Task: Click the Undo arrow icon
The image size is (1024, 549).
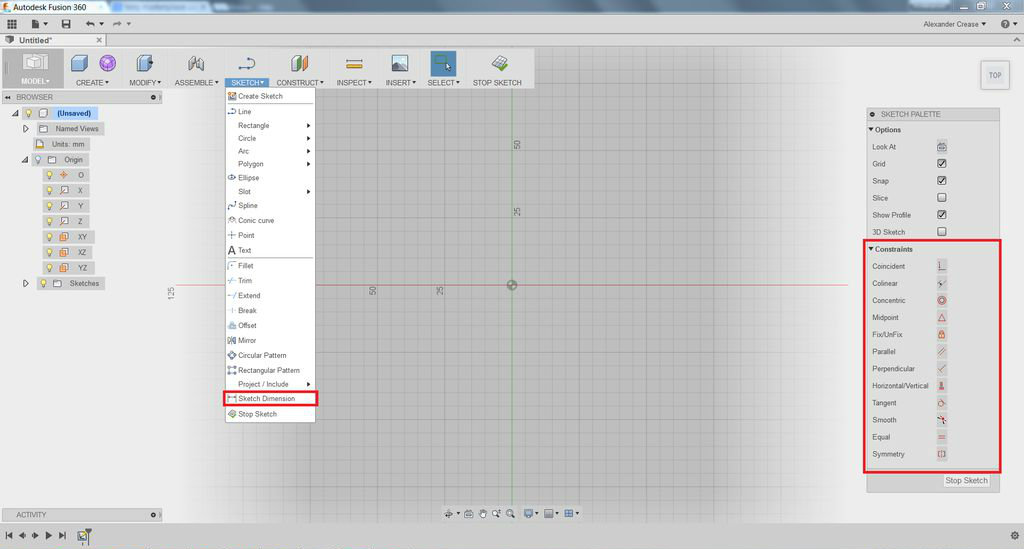Action: (x=90, y=24)
